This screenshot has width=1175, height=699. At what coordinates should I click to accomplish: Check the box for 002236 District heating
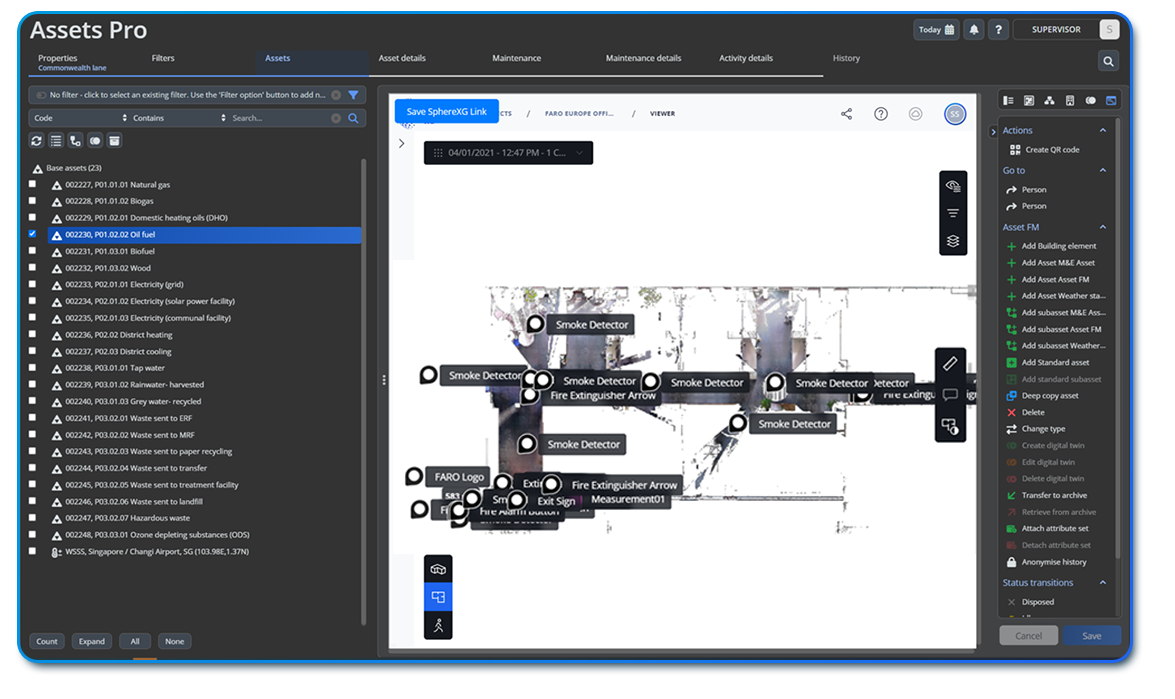point(32,334)
